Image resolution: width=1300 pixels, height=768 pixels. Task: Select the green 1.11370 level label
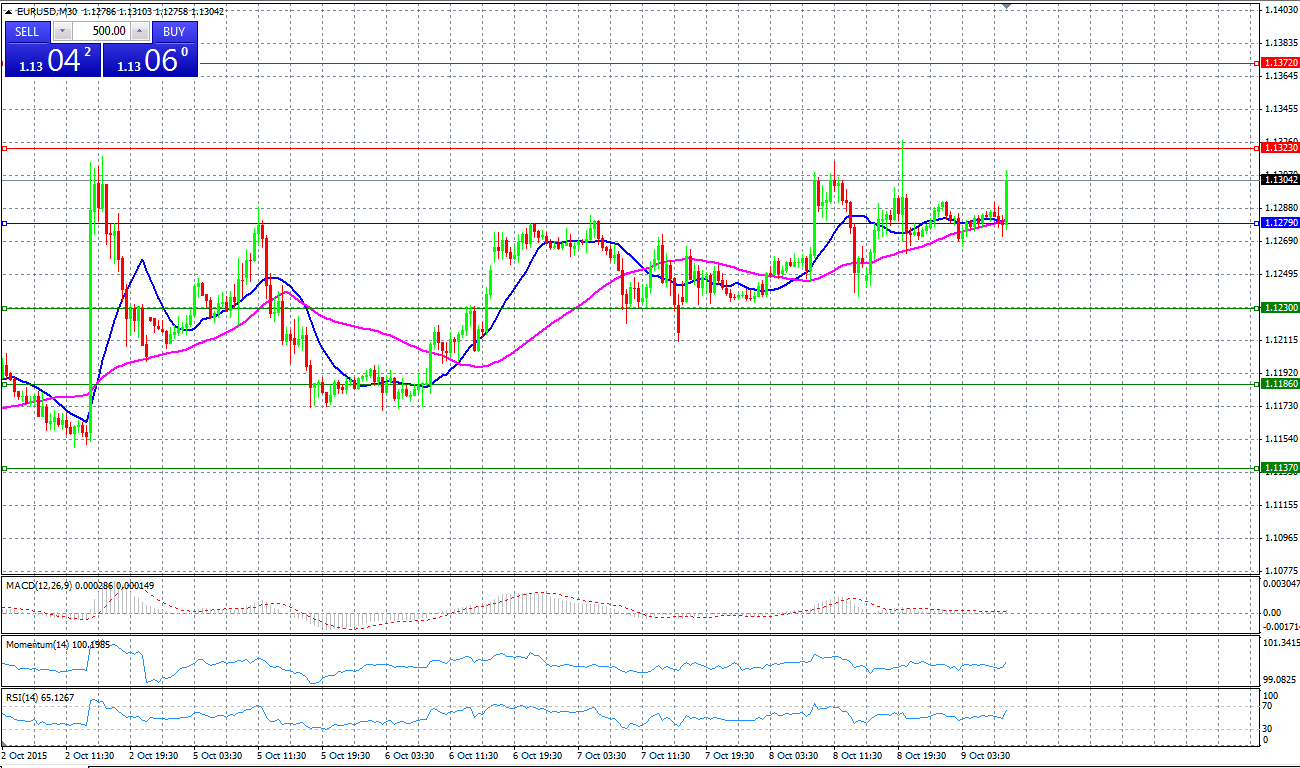1281,468
